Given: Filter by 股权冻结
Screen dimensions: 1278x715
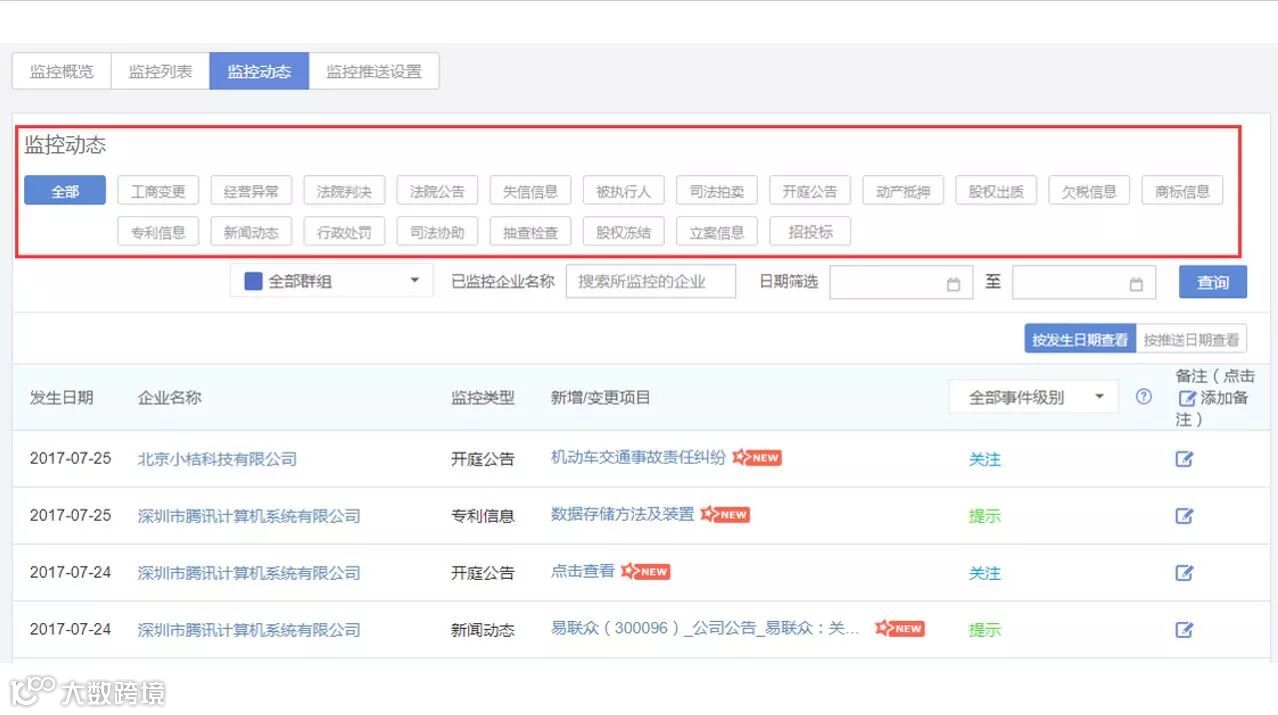Looking at the screenshot, I should click(x=623, y=232).
